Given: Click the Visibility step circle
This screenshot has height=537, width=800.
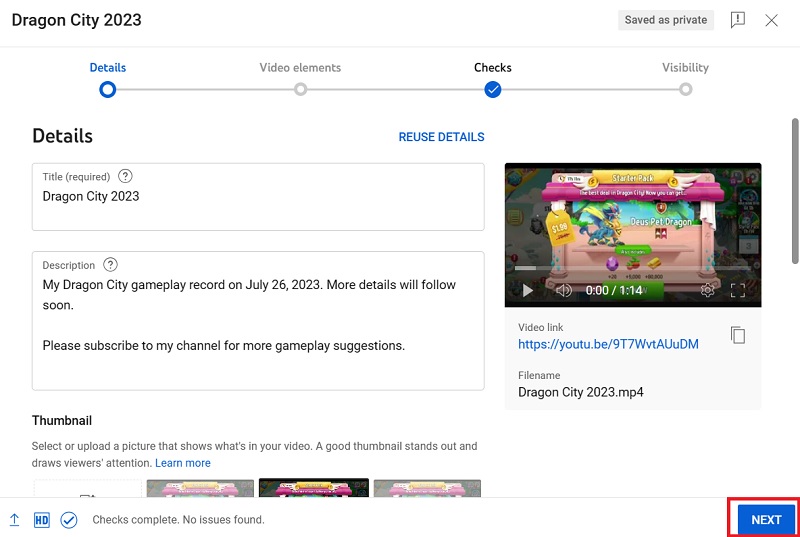Looking at the screenshot, I should point(686,90).
